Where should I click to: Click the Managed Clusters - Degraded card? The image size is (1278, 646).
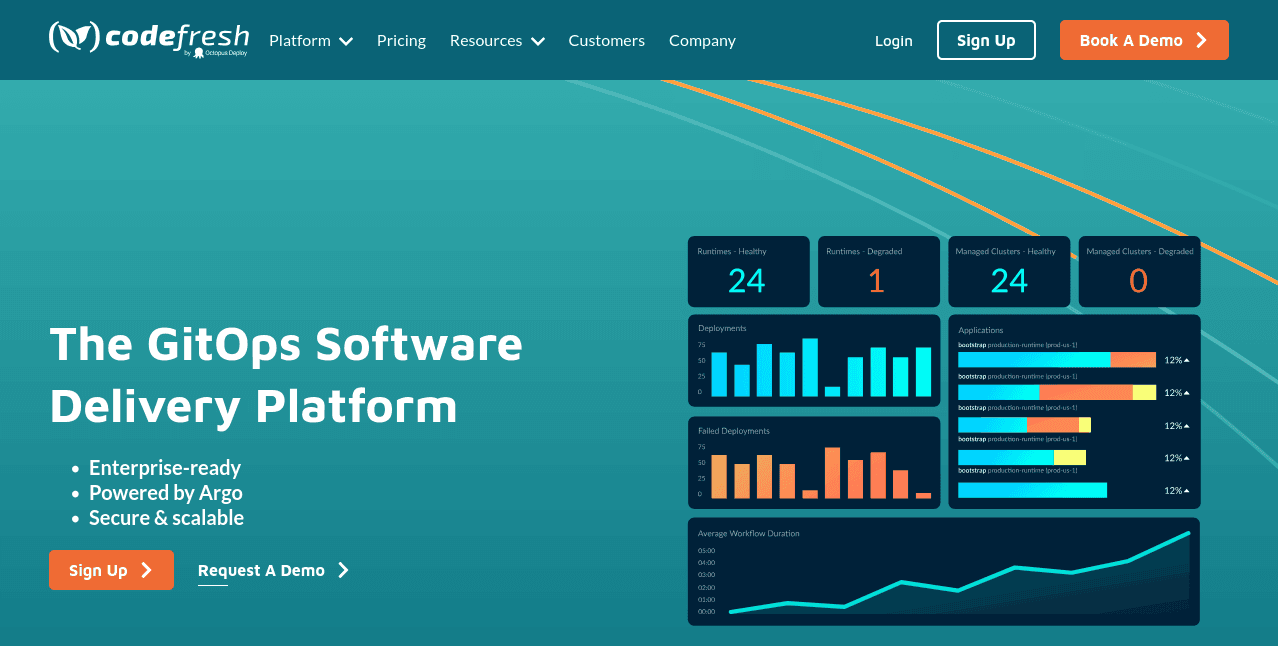coord(1140,271)
